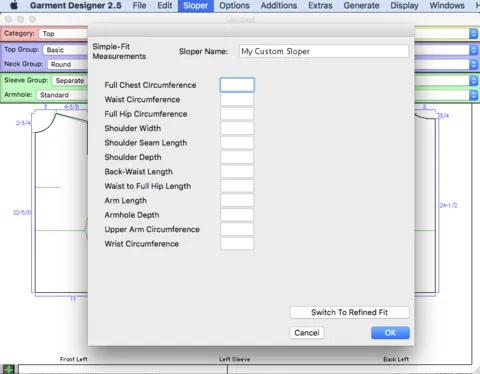Screen dimensions: 480x374
Task: Click the Armhole Depth field
Action: 237,215
